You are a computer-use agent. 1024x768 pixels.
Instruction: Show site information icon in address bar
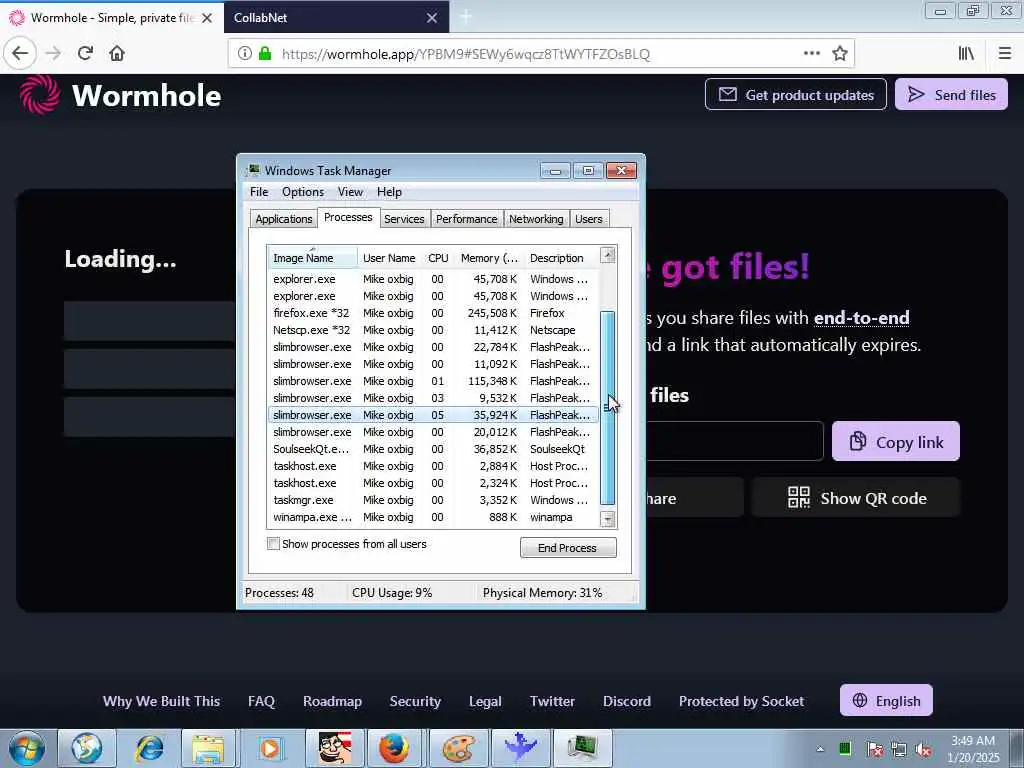point(244,54)
